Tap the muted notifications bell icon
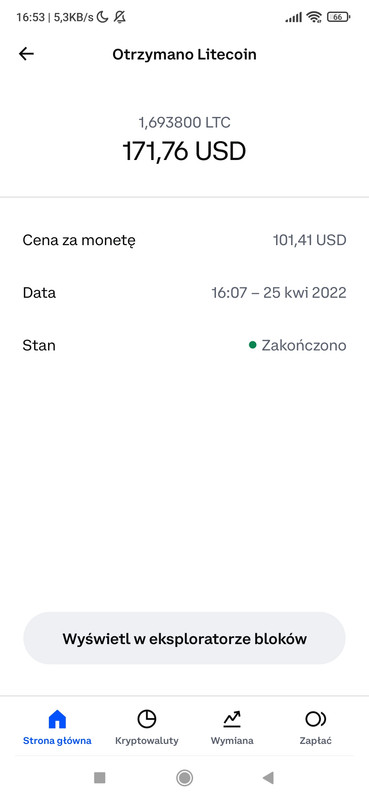Image resolution: width=369 pixels, height=800 pixels. [119, 17]
